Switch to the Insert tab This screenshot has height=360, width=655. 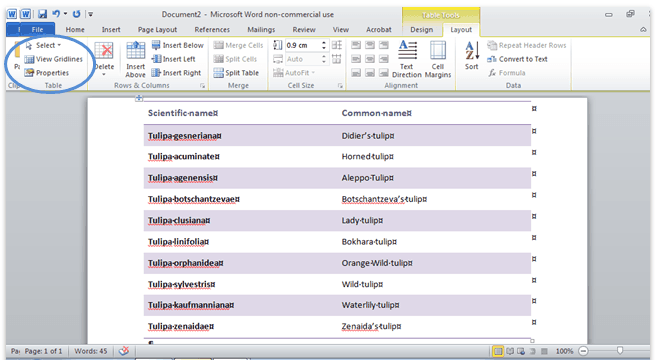pyautogui.click(x=111, y=30)
